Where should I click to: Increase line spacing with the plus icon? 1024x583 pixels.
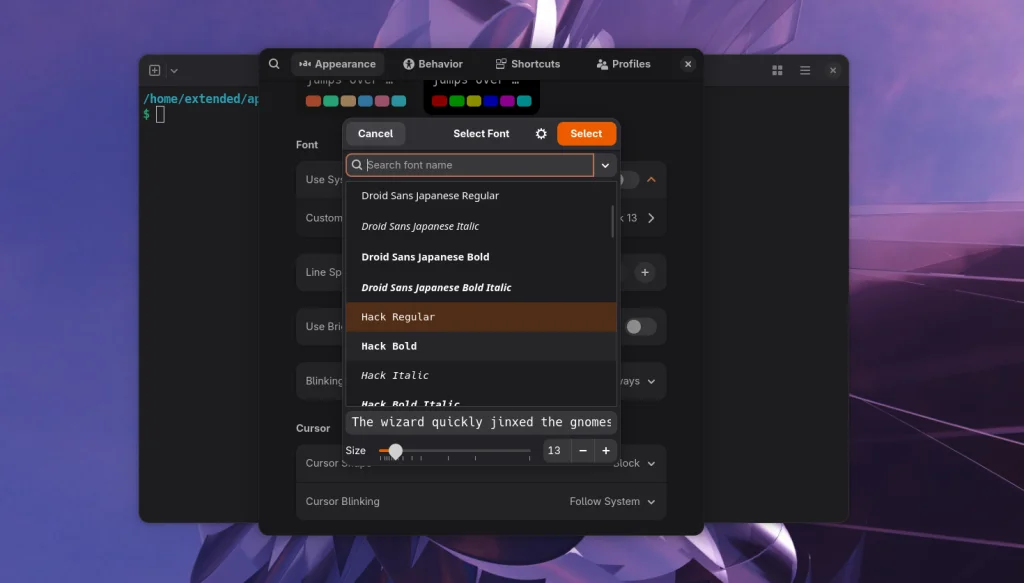click(x=645, y=272)
